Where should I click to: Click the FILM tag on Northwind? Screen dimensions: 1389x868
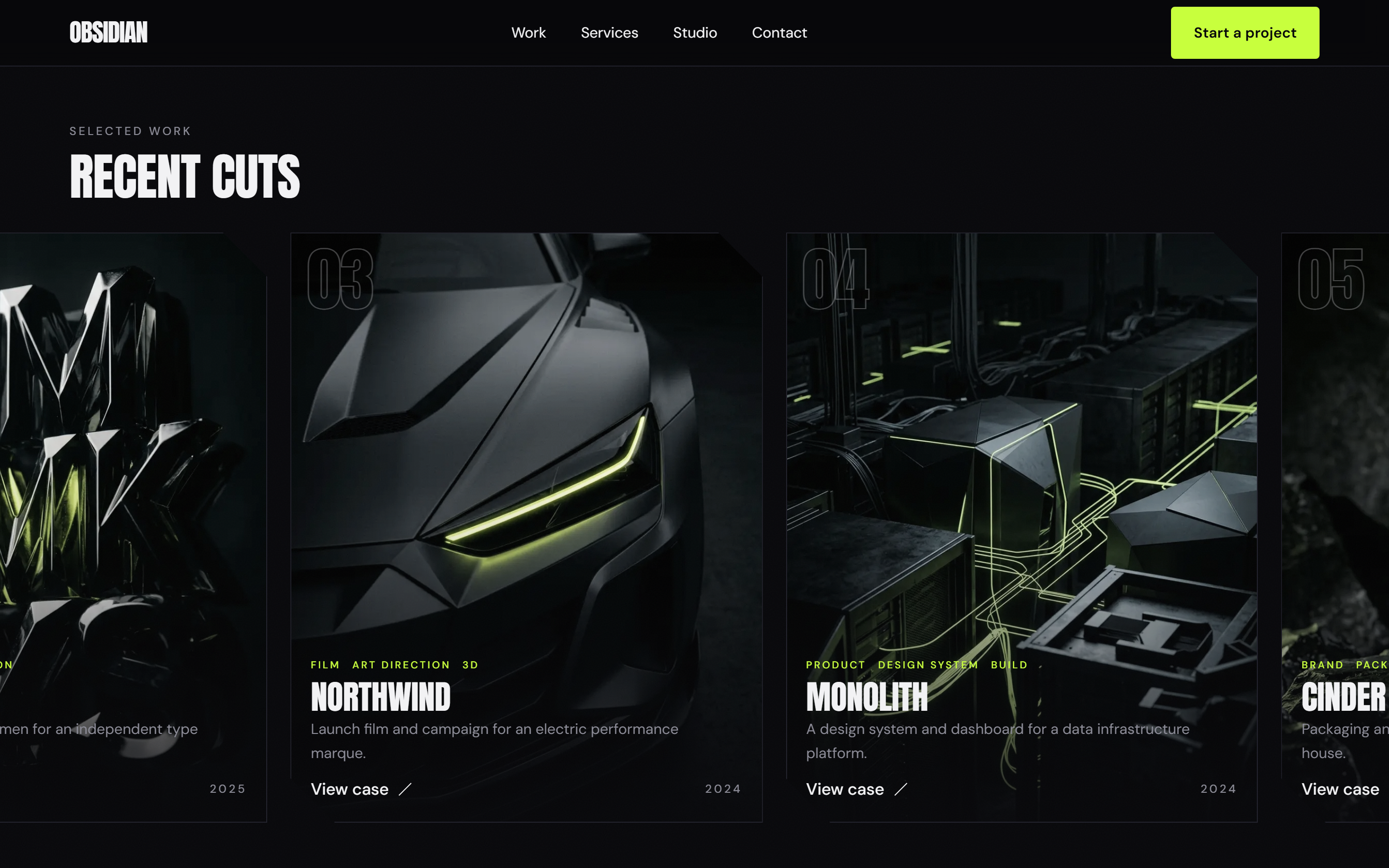tap(325, 665)
